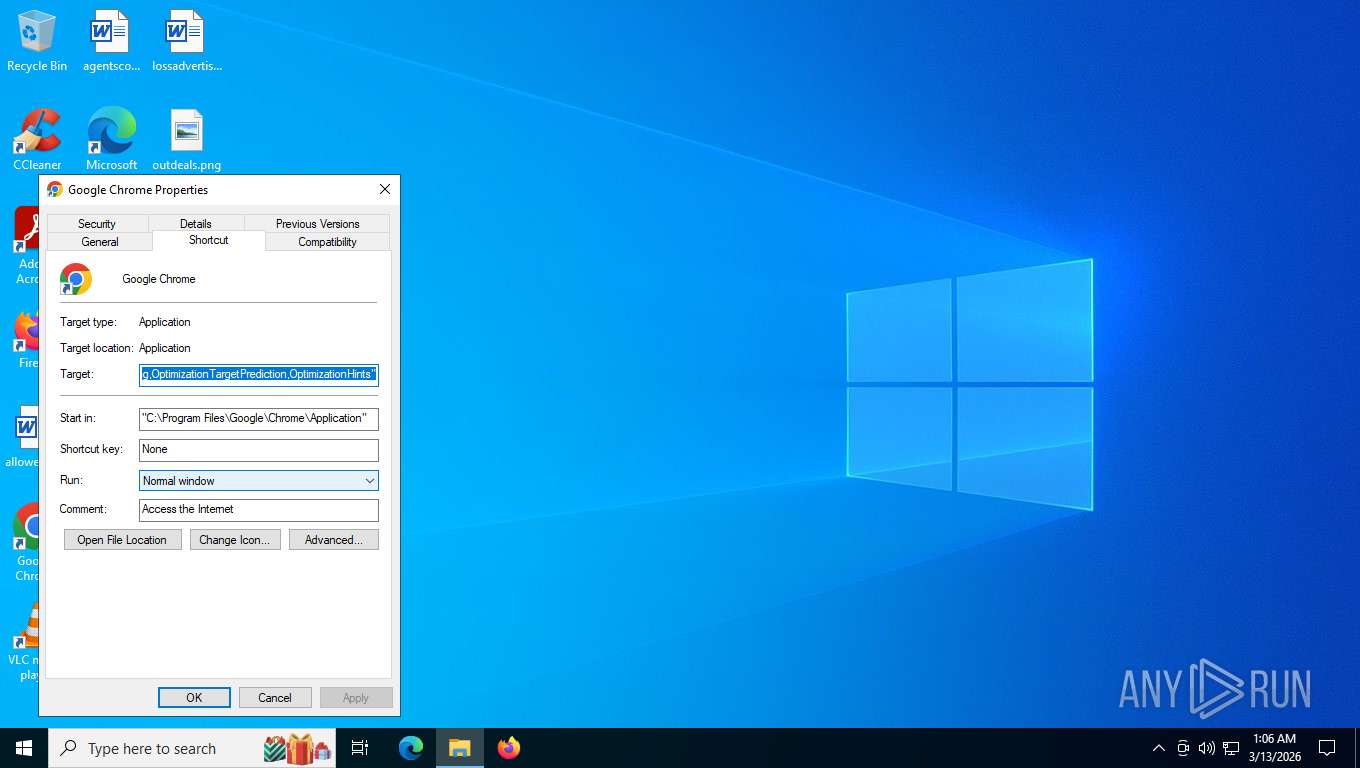Click into the Start in field
The image size is (1360, 768).
[259, 418]
